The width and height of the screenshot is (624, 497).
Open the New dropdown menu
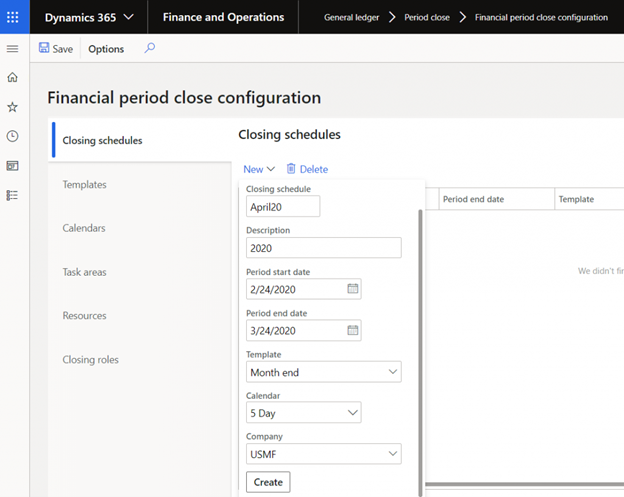coord(259,169)
